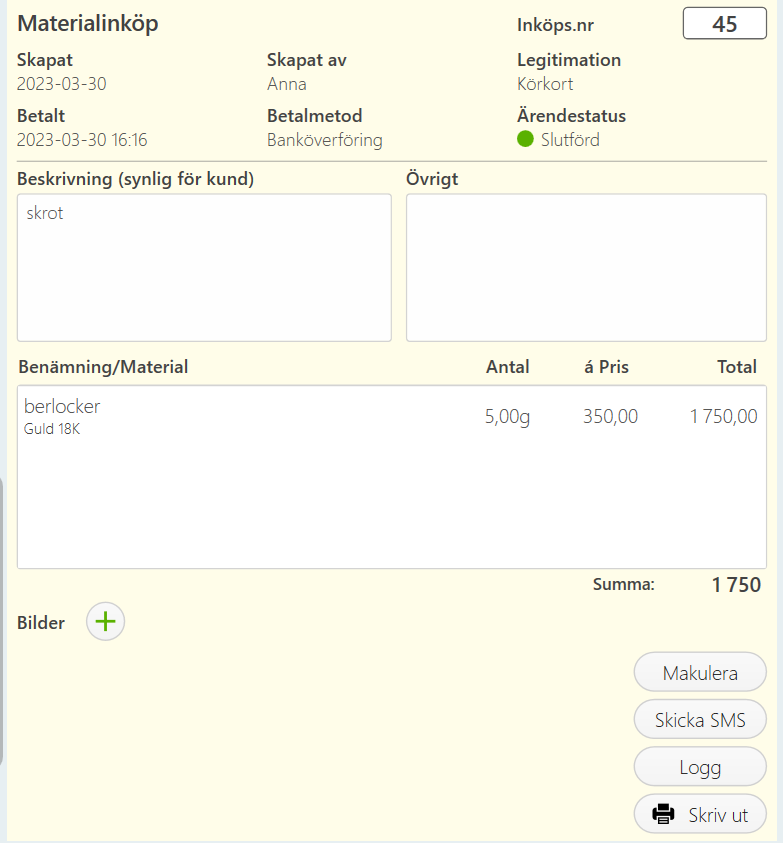Click the 1 750,00 row total
Screen dimensions: 783x843
723,417
